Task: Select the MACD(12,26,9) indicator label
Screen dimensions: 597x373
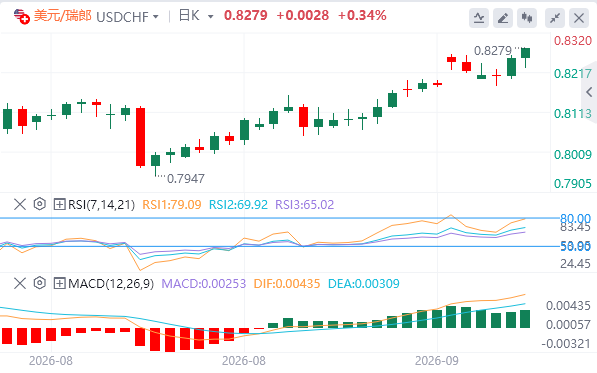Action: pos(111,284)
